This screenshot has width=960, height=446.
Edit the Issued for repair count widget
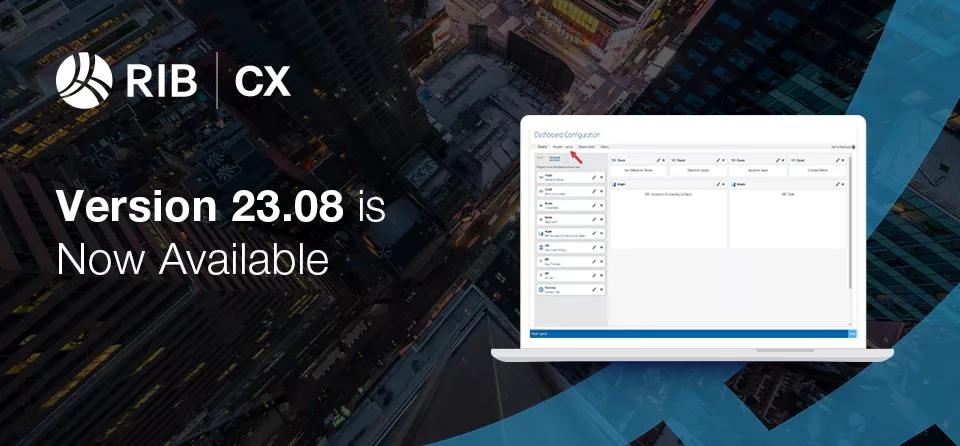778,160
